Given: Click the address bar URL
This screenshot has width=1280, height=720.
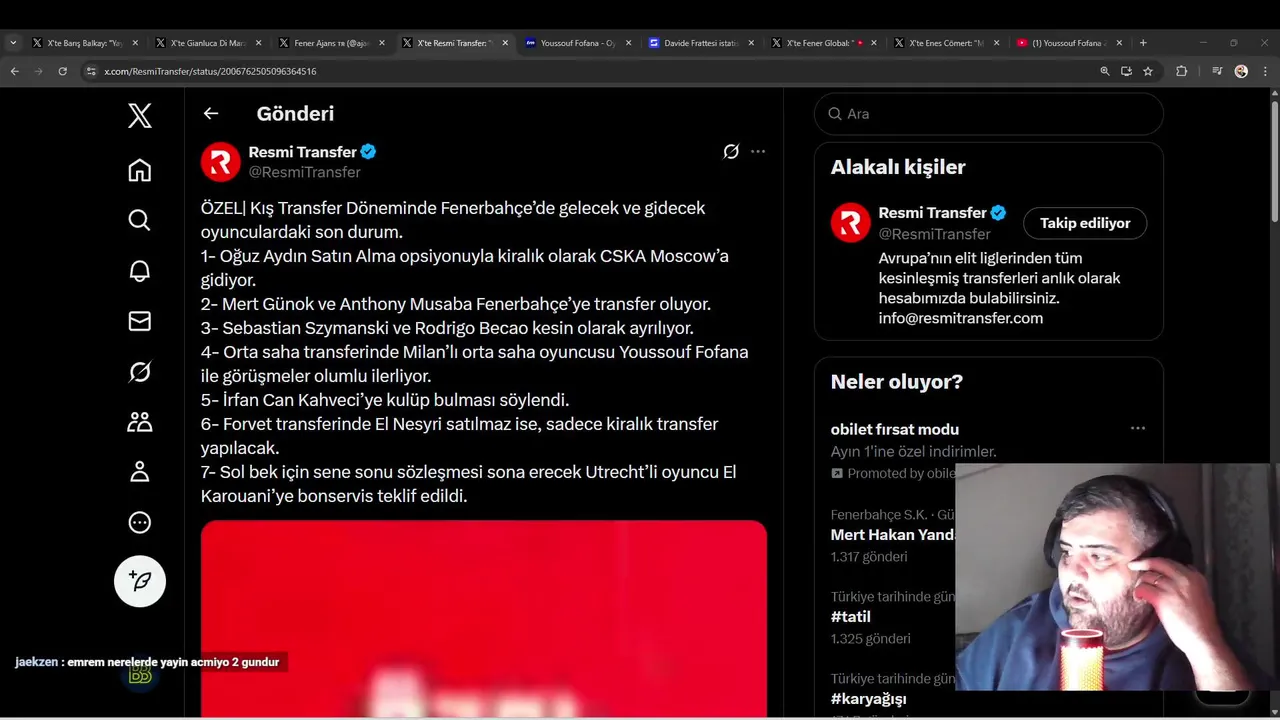Looking at the screenshot, I should click(x=210, y=71).
